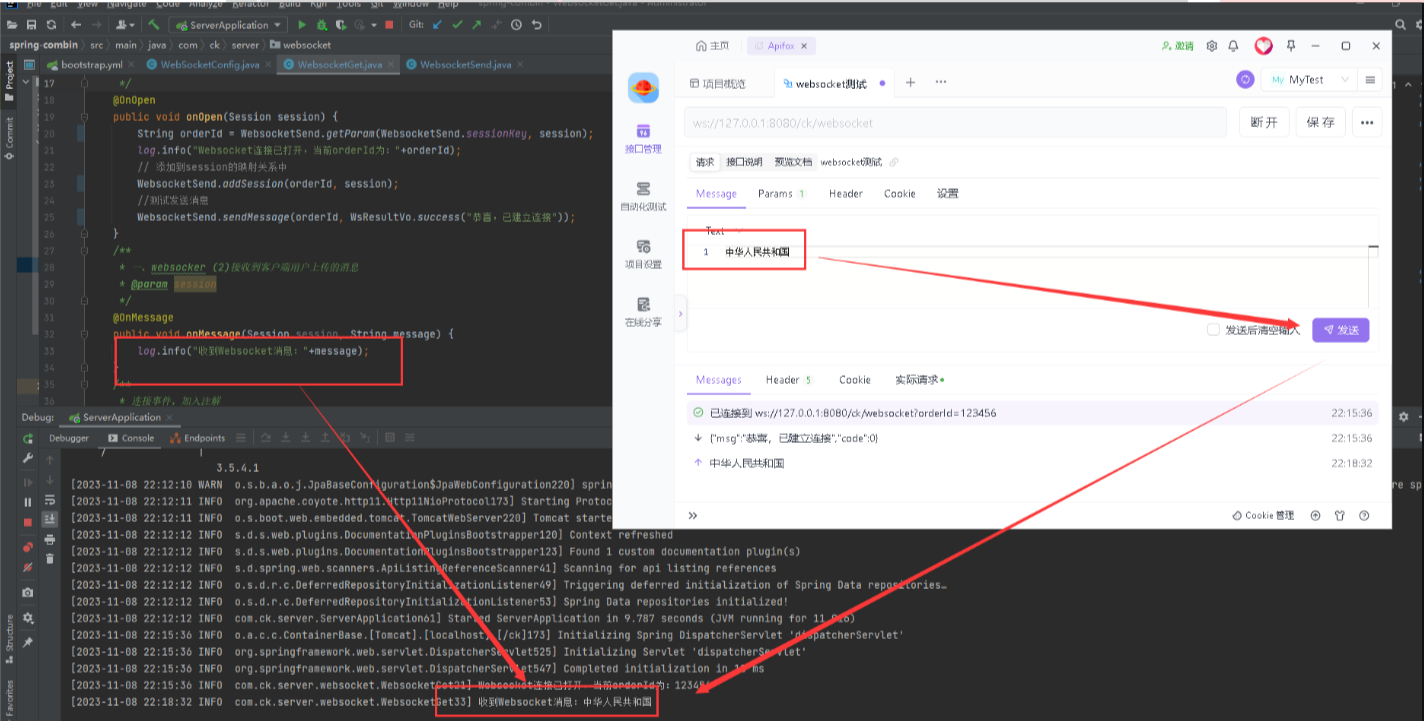Open the Params tab in Apifox

[781, 194]
